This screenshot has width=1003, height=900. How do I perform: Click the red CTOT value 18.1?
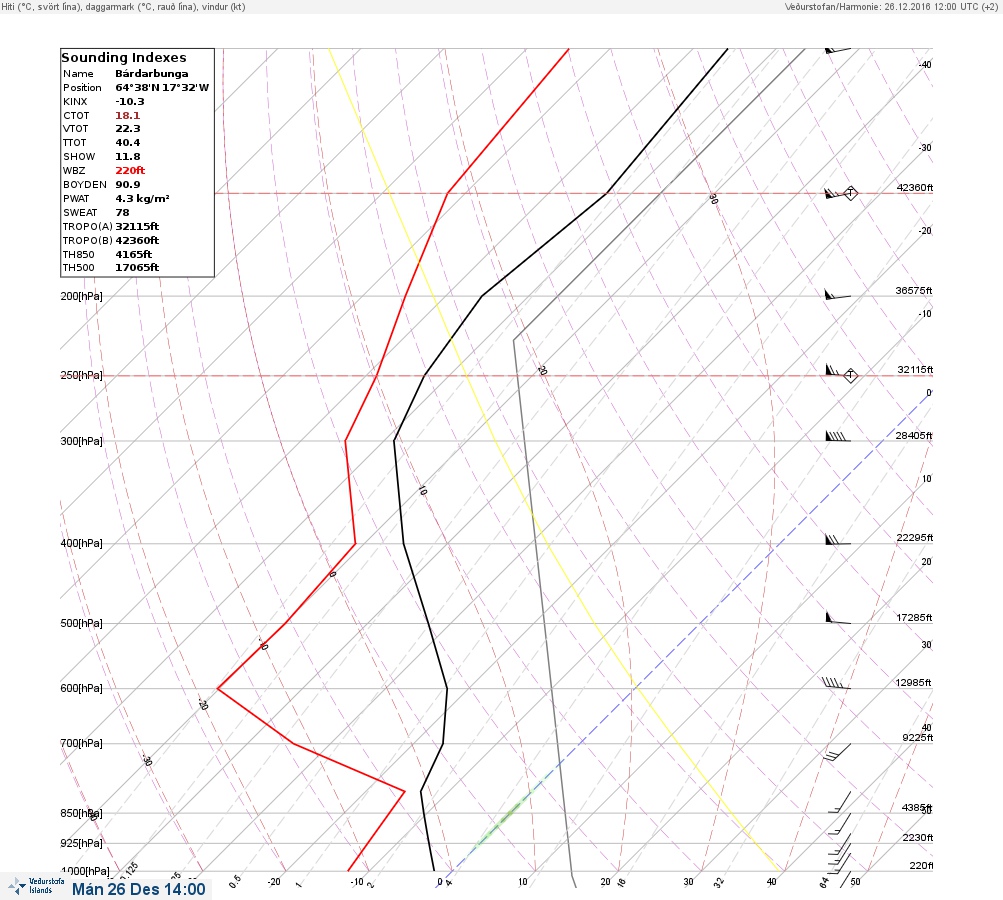pos(127,116)
